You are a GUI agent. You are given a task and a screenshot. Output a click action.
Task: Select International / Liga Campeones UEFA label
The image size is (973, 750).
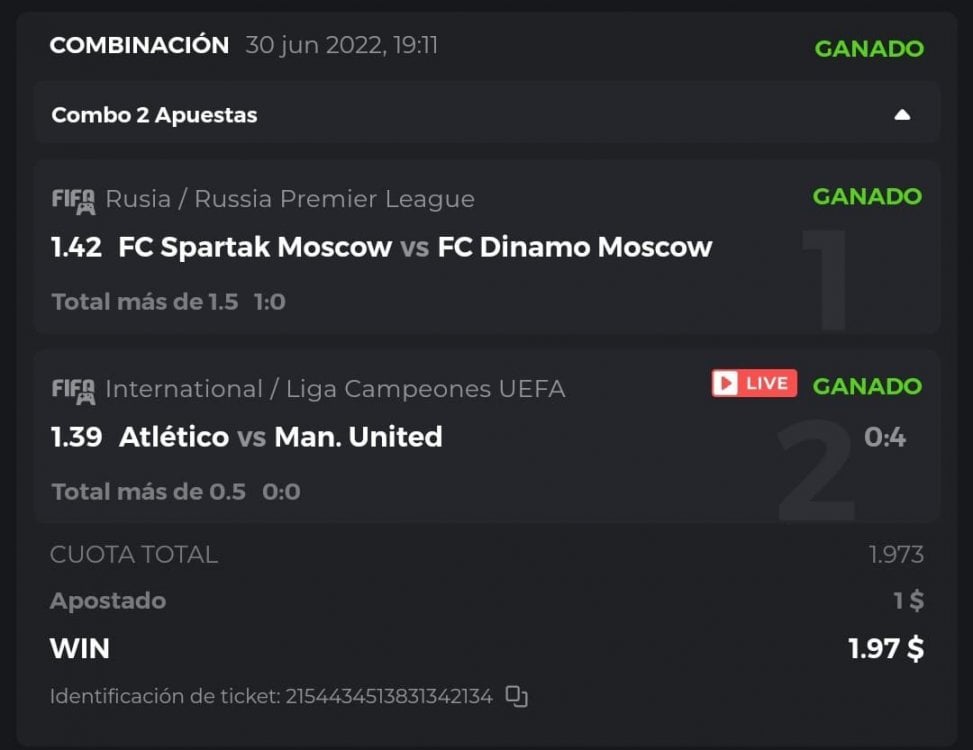pos(335,389)
